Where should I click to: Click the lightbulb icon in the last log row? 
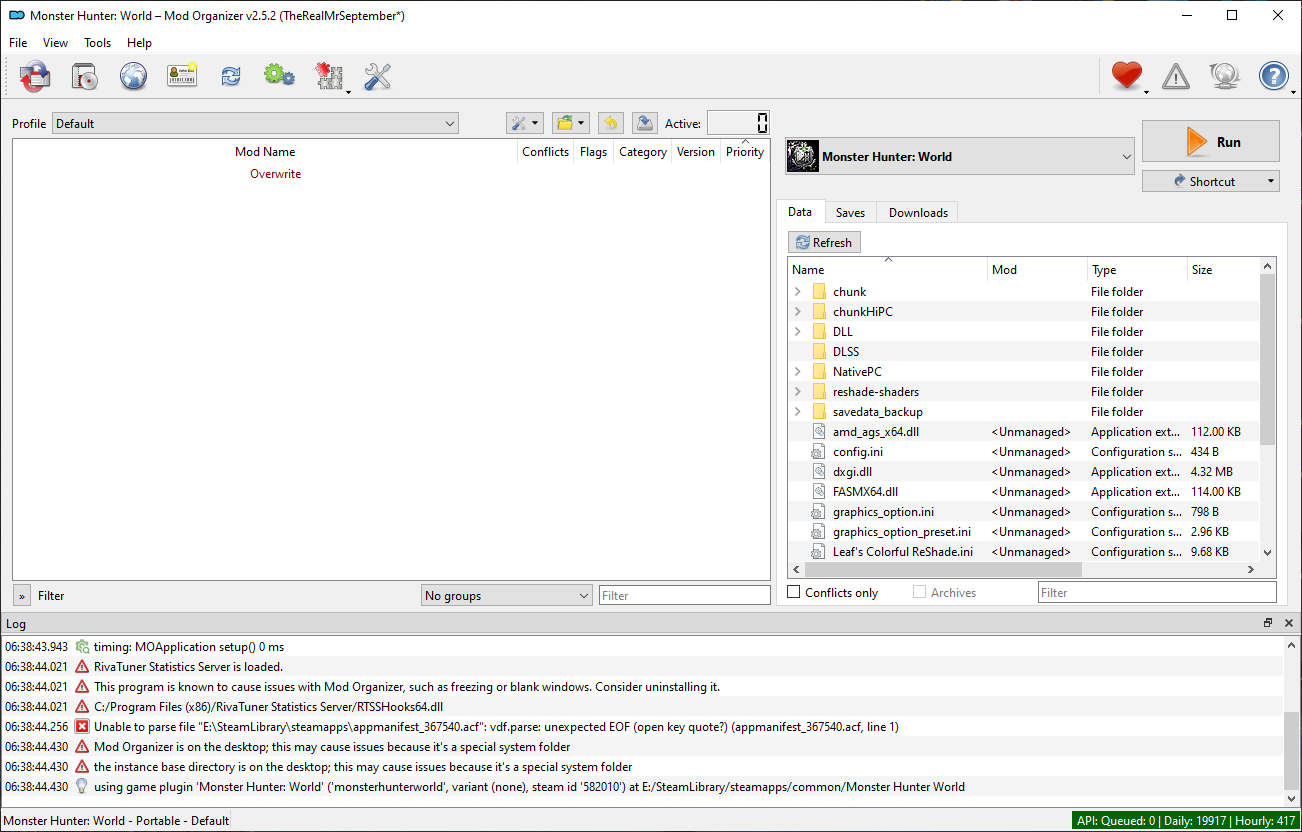click(x=82, y=787)
